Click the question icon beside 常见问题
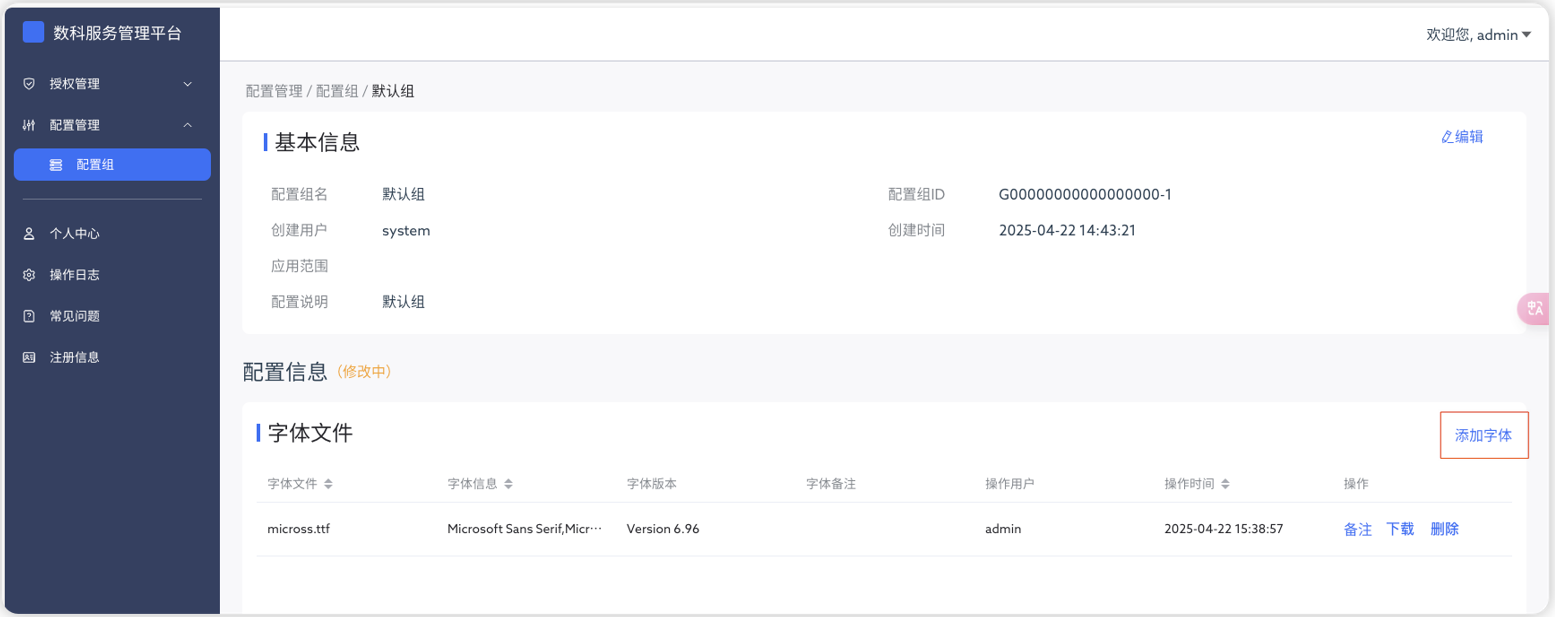The image size is (1555, 617). pyautogui.click(x=29, y=316)
